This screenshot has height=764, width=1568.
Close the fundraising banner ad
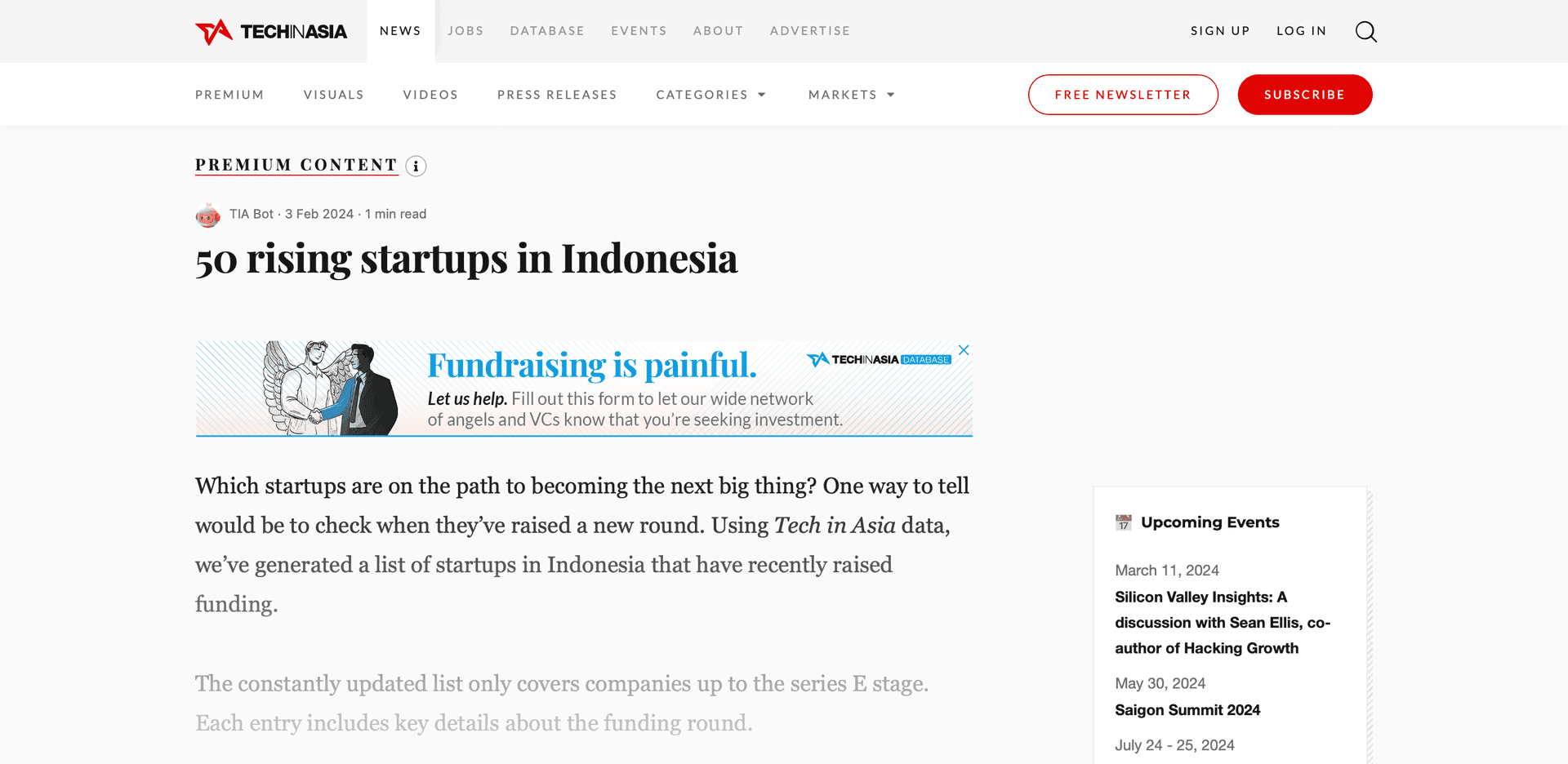(x=964, y=350)
